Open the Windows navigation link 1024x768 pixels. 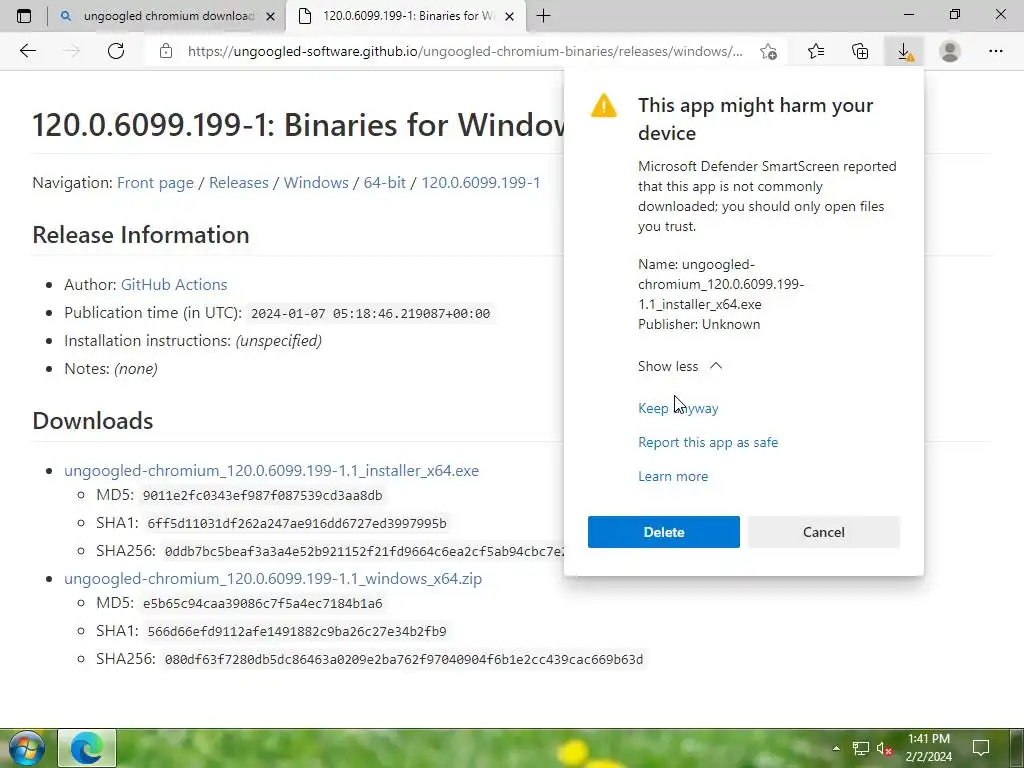click(316, 183)
